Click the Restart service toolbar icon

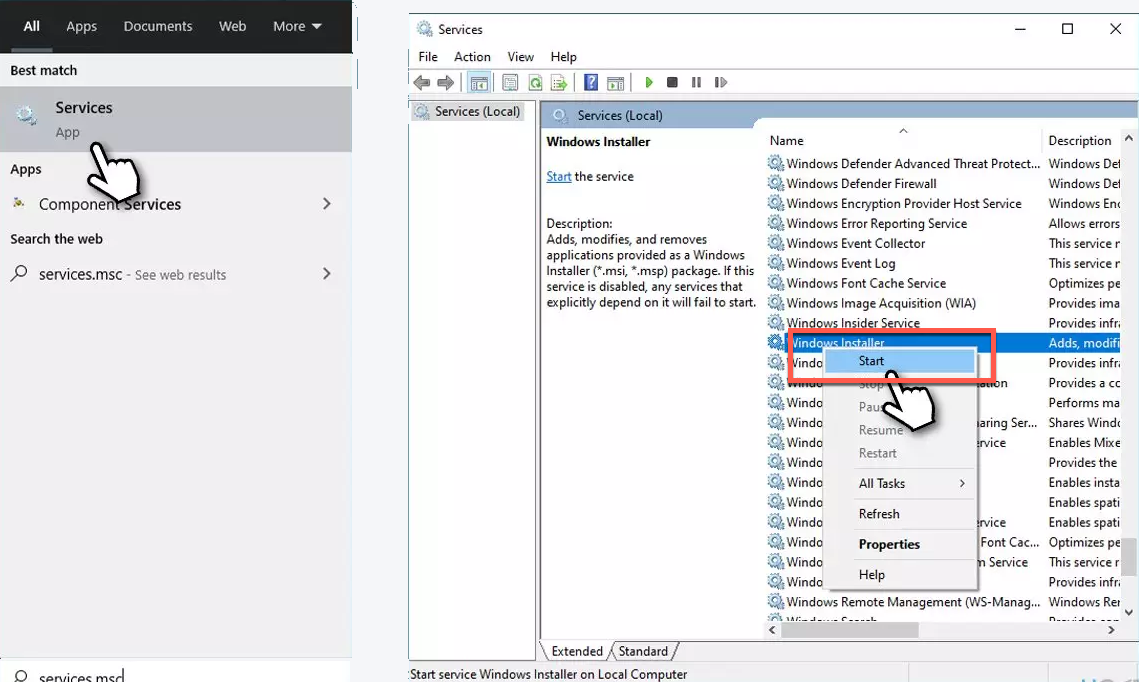click(x=721, y=82)
